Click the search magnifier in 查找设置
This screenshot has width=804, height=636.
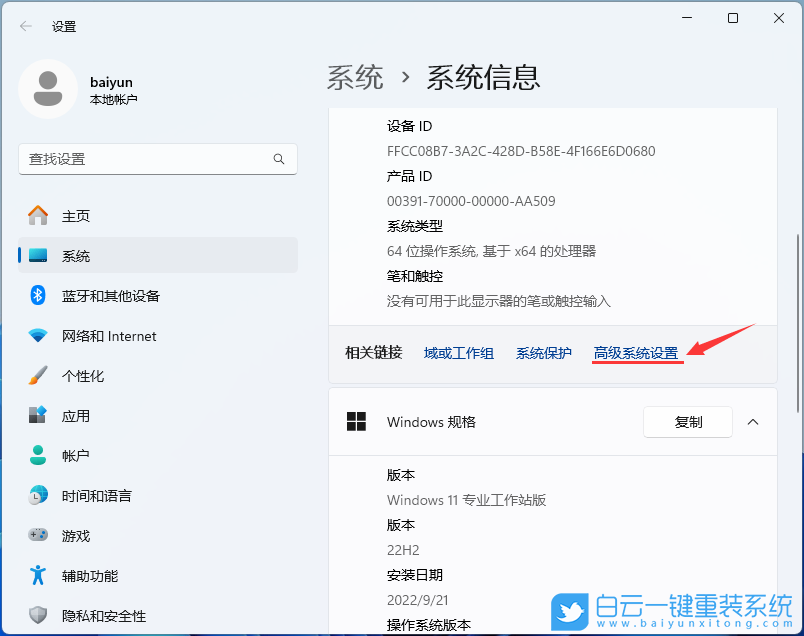coord(280,159)
